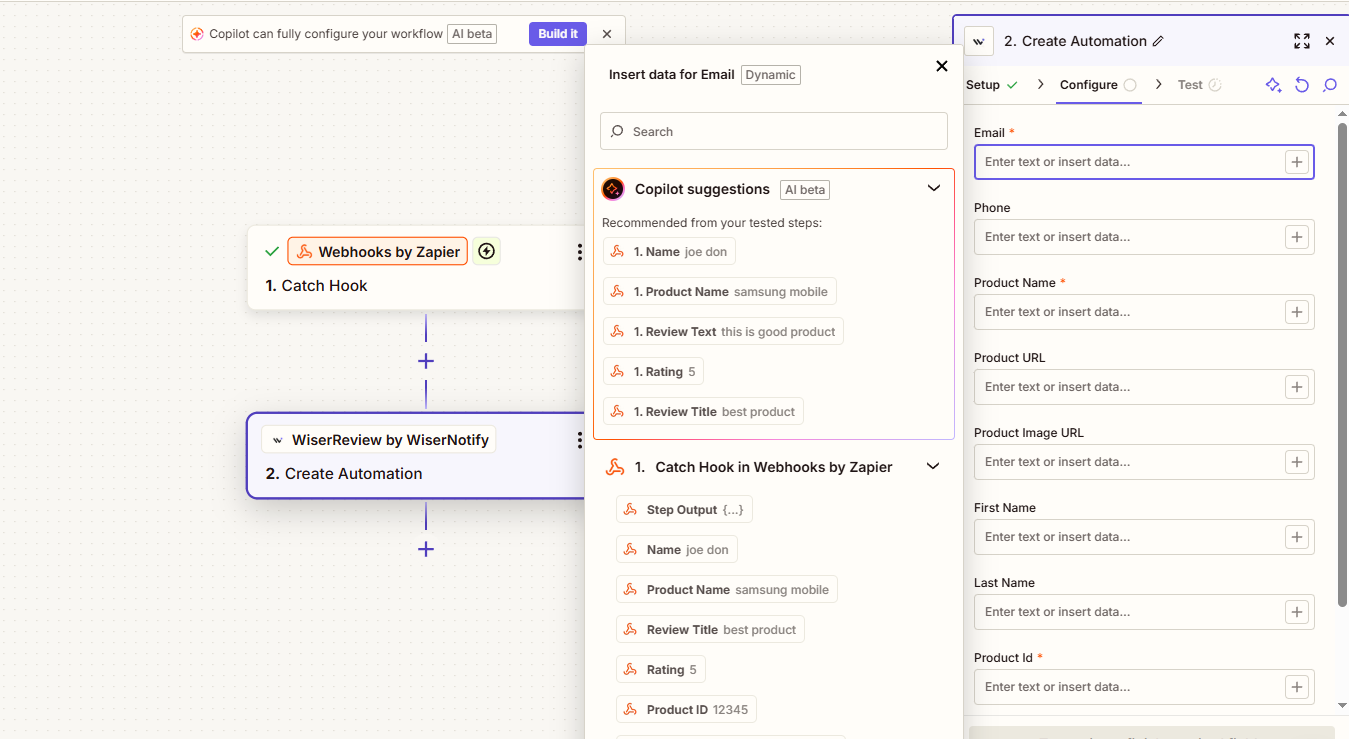Collapse the Copilot suggestions section
The image size is (1349, 739).
(933, 189)
